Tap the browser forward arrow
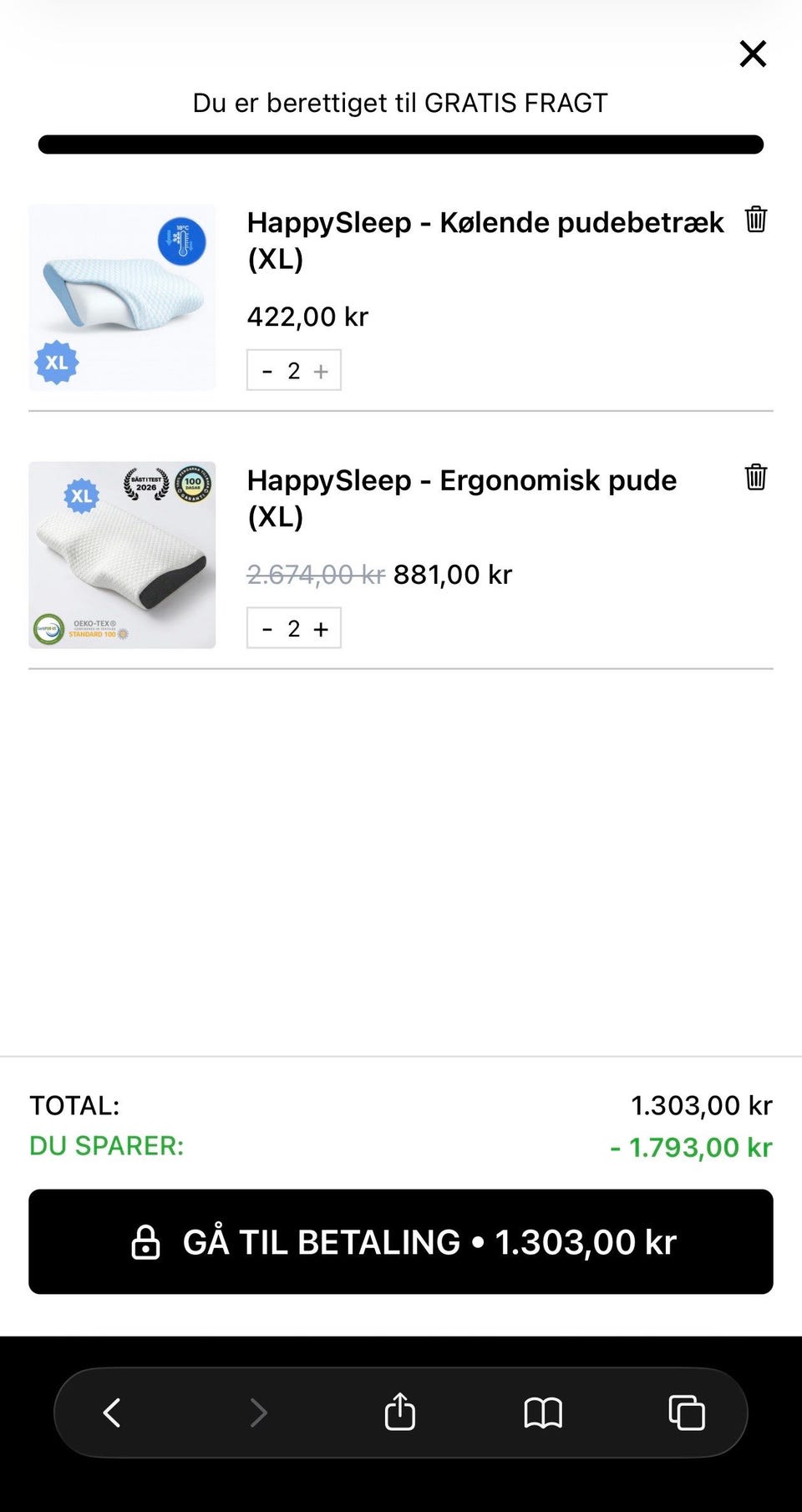The image size is (802, 1512). pyautogui.click(x=258, y=1413)
